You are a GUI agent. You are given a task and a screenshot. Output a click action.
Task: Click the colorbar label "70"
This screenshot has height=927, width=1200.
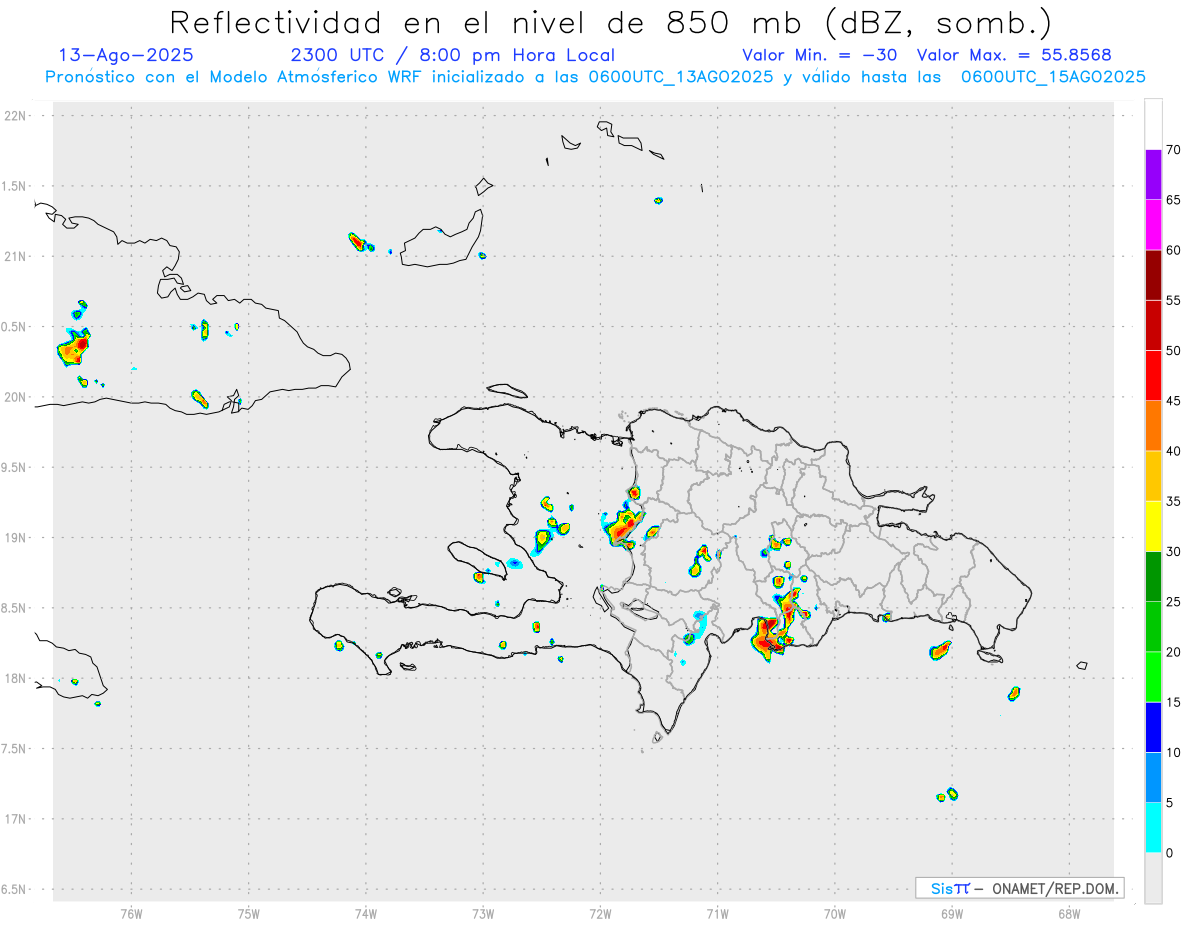click(x=1173, y=150)
